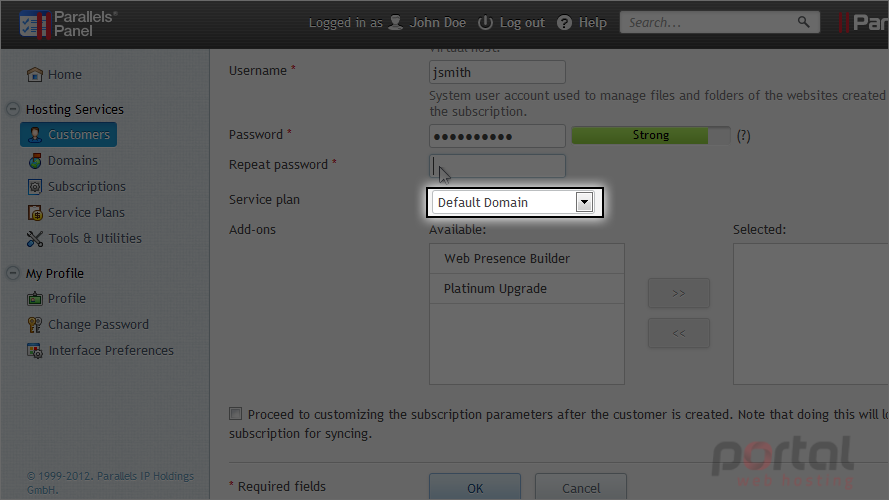The width and height of the screenshot is (889, 500).
Task: Open Customers via its person icon
Action: 35,134
